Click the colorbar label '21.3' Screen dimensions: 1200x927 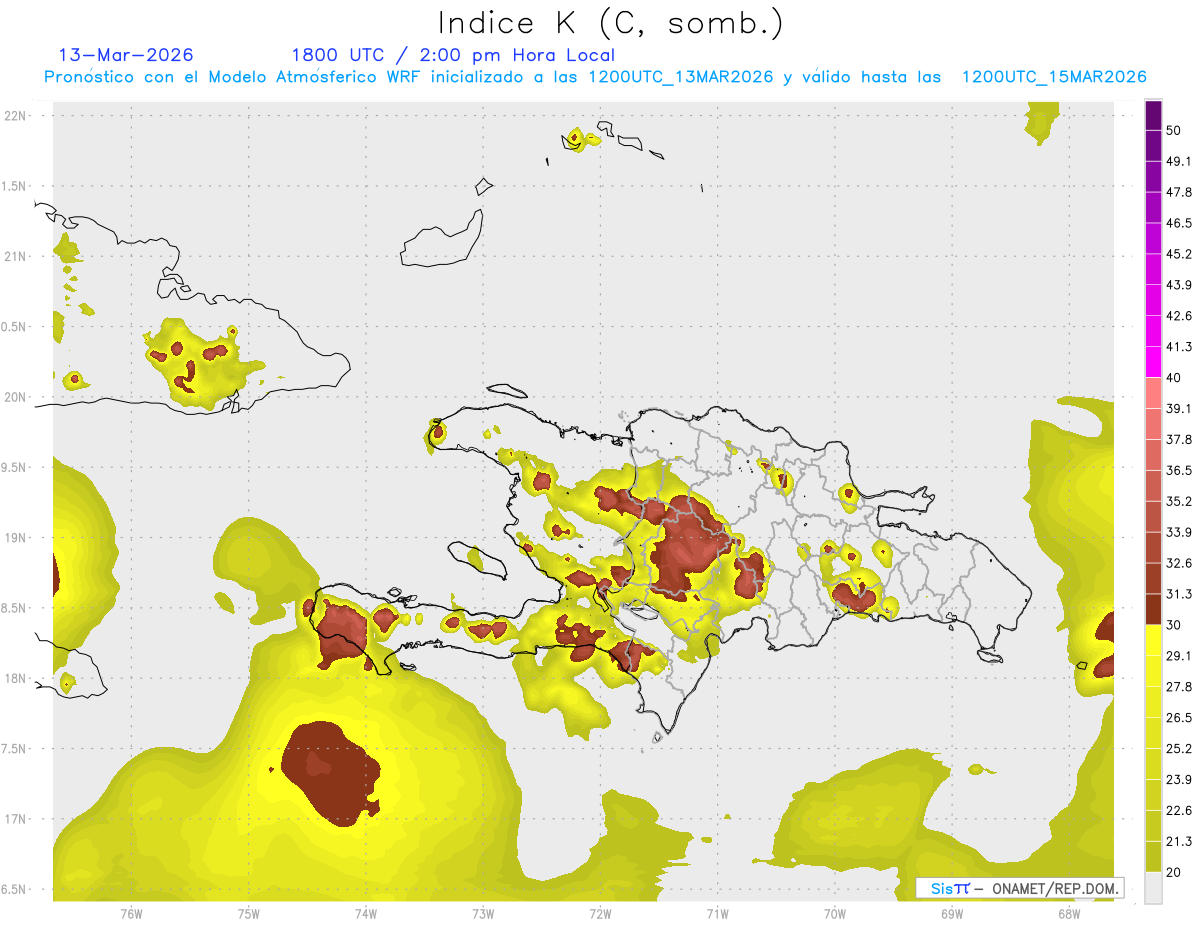coord(1179,842)
